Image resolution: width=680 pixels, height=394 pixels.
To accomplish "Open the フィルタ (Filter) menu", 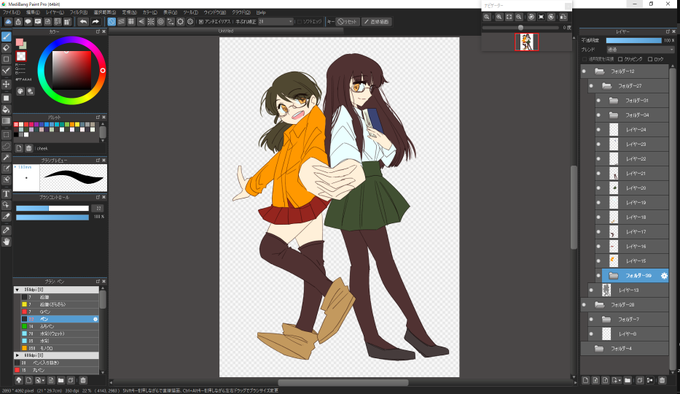I will point(78,13).
